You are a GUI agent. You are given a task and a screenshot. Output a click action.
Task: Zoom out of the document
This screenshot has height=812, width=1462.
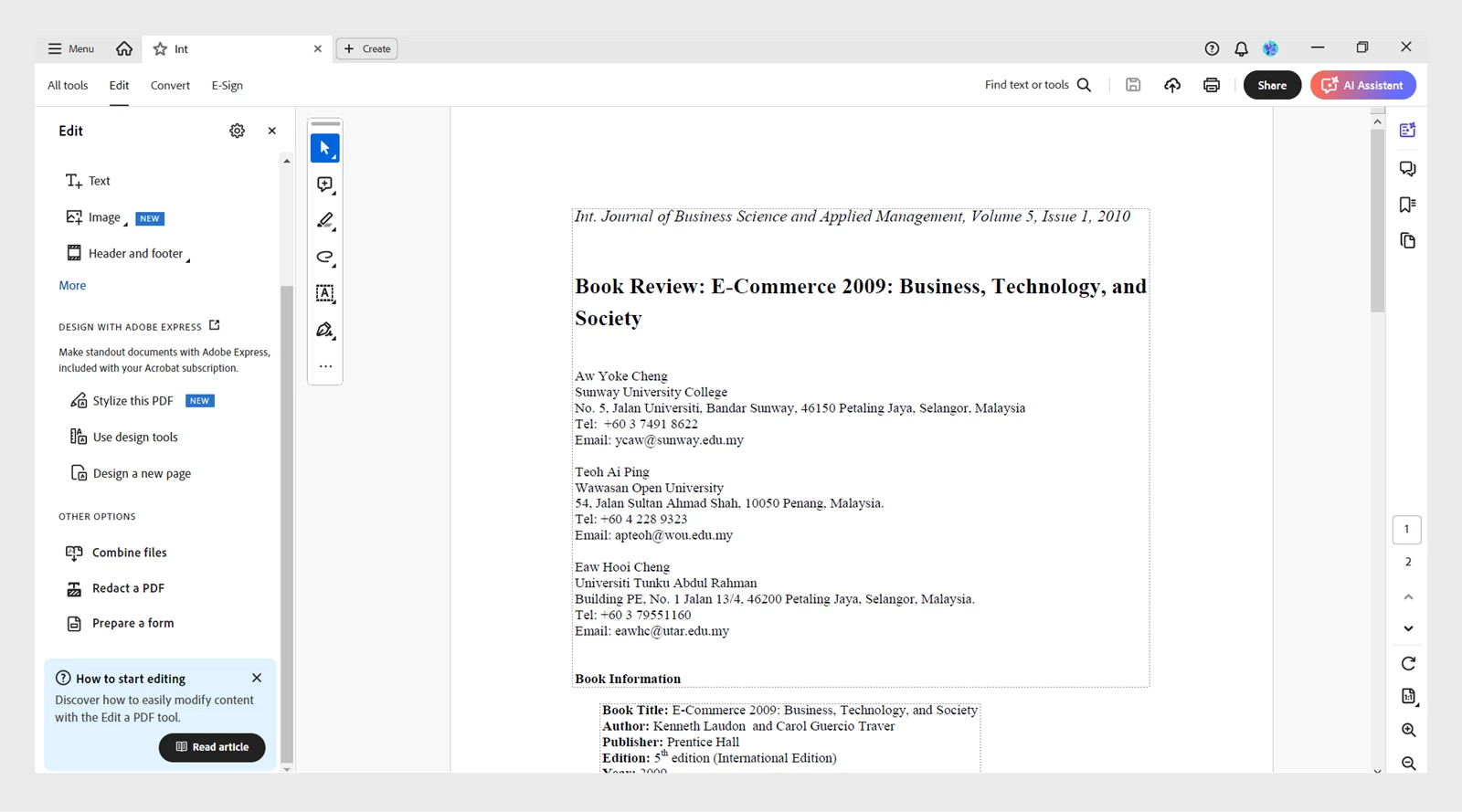1408,764
